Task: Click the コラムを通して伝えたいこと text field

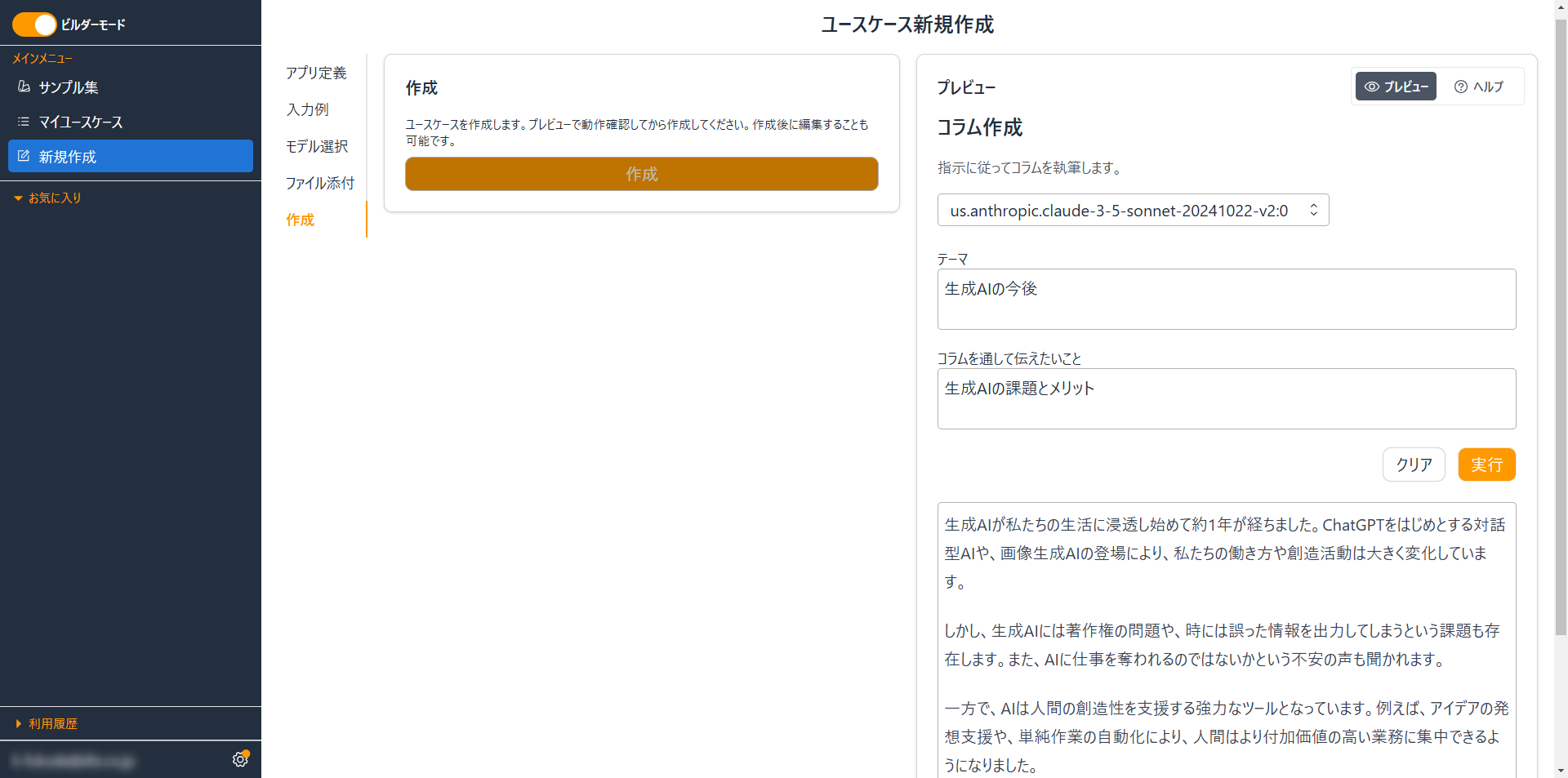Action: (x=1227, y=399)
